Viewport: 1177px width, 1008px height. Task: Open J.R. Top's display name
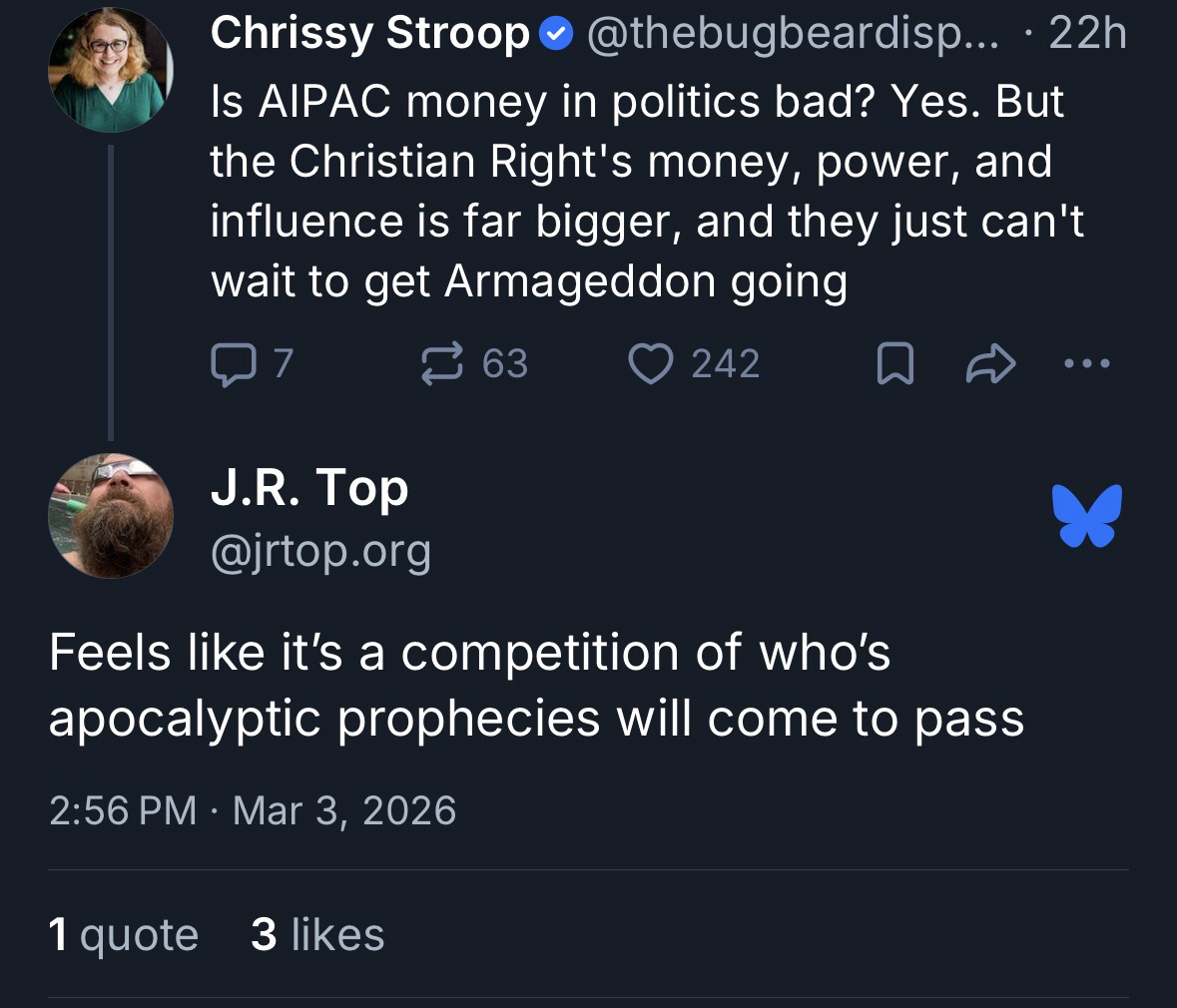point(309,488)
